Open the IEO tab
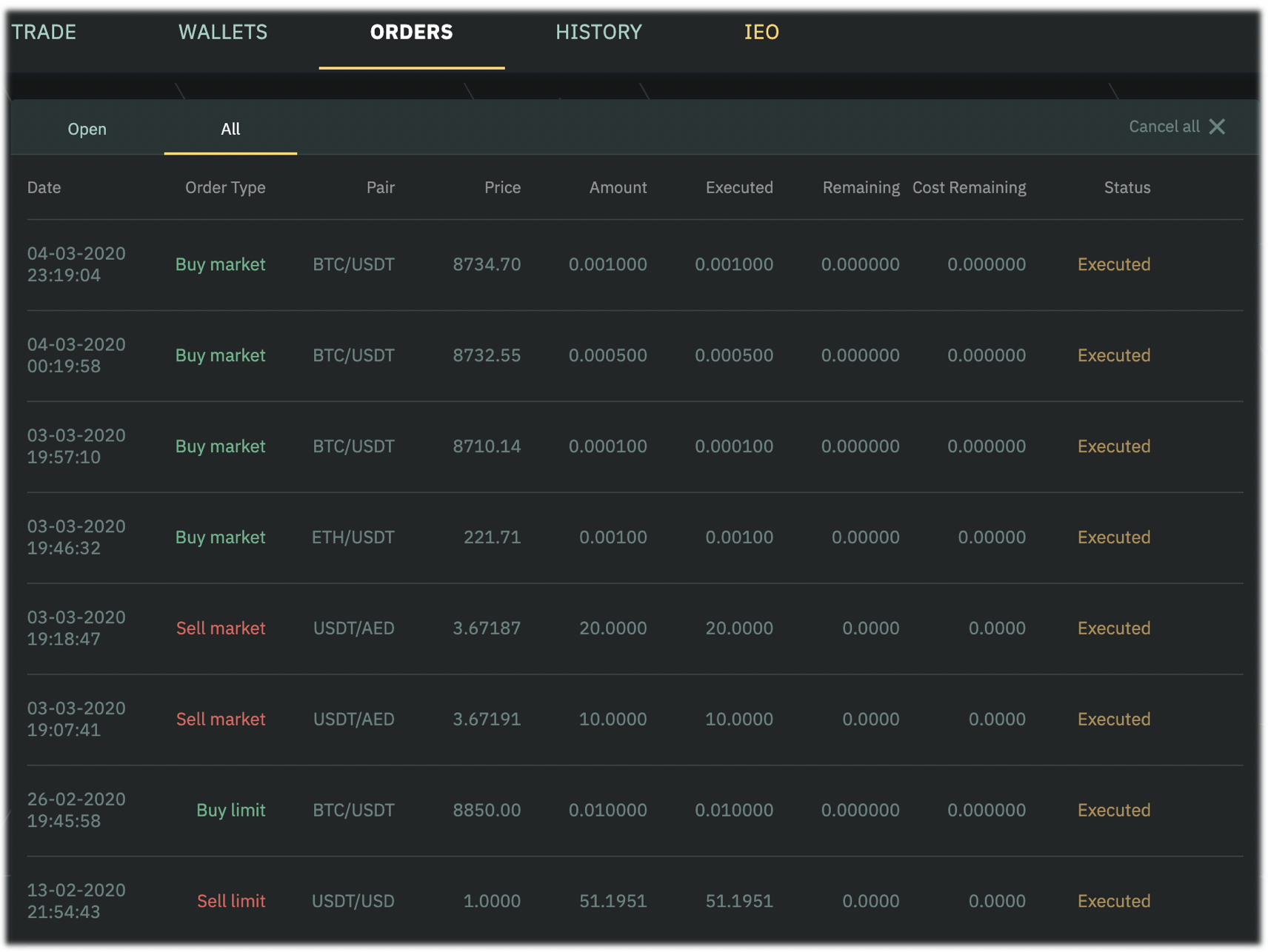This screenshot has width=1268, height=952. pos(761,32)
